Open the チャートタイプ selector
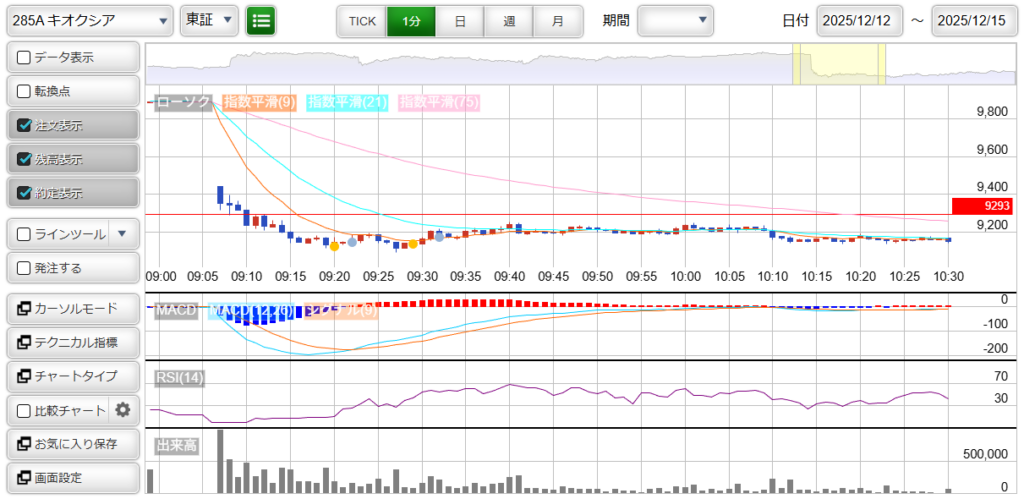1024x499 pixels. [72, 376]
